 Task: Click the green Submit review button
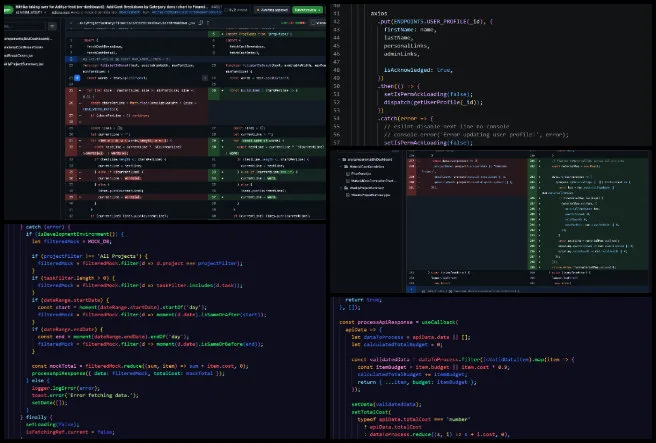click(x=308, y=10)
